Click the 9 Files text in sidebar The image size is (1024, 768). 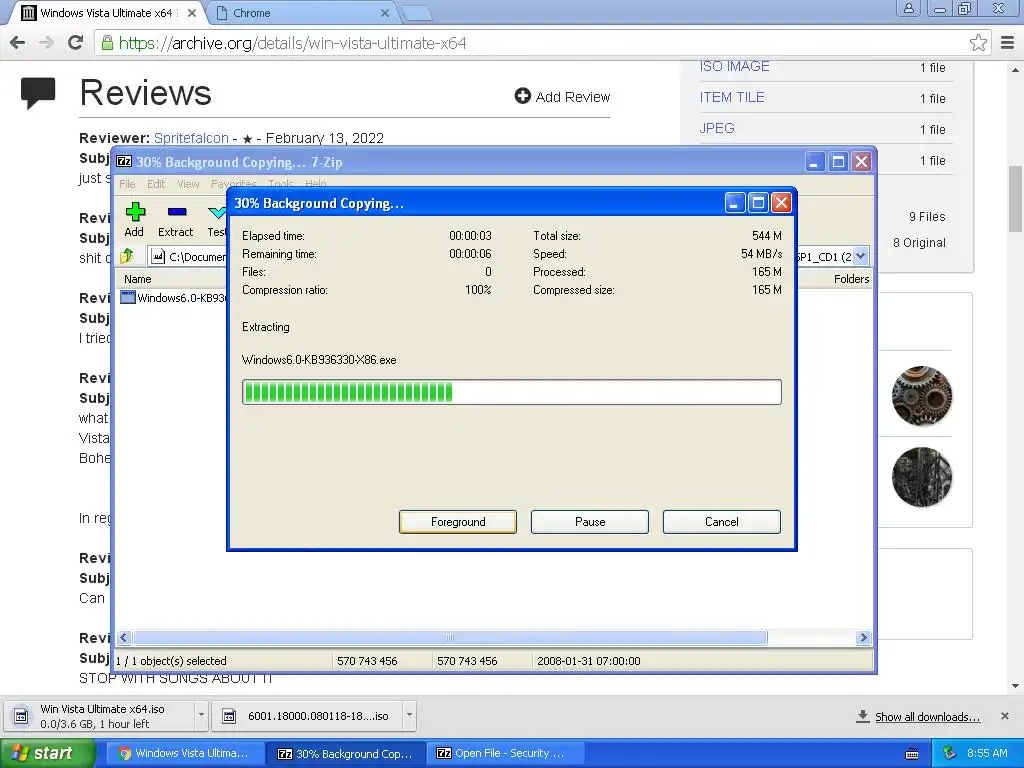927,217
